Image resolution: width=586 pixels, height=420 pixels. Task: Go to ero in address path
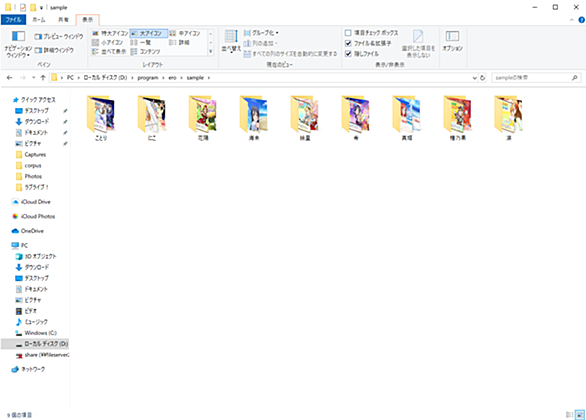pyautogui.click(x=172, y=78)
